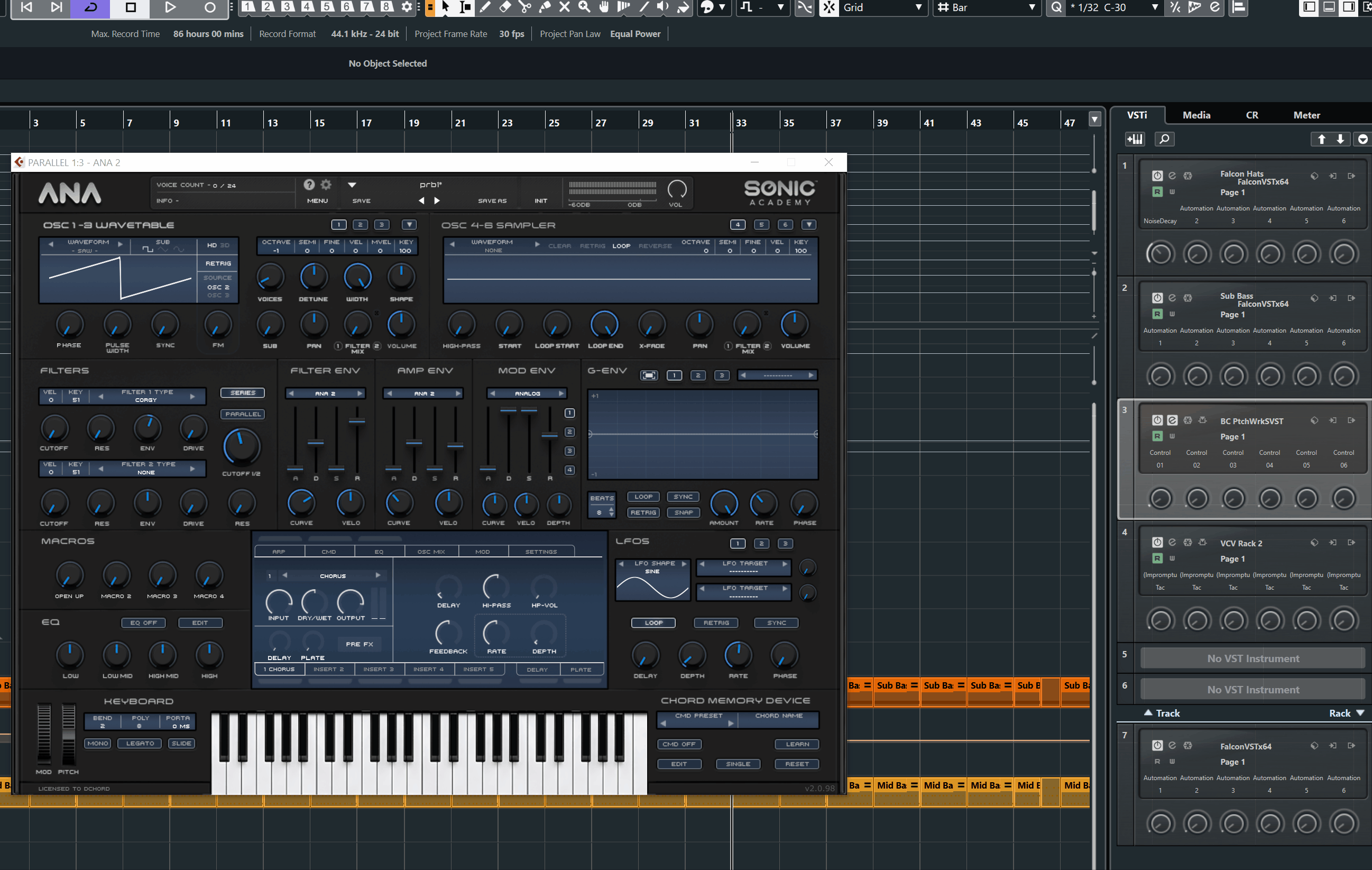Click INIT to initialize the patch
Viewport: 1372px width, 870px height.
coord(541,200)
